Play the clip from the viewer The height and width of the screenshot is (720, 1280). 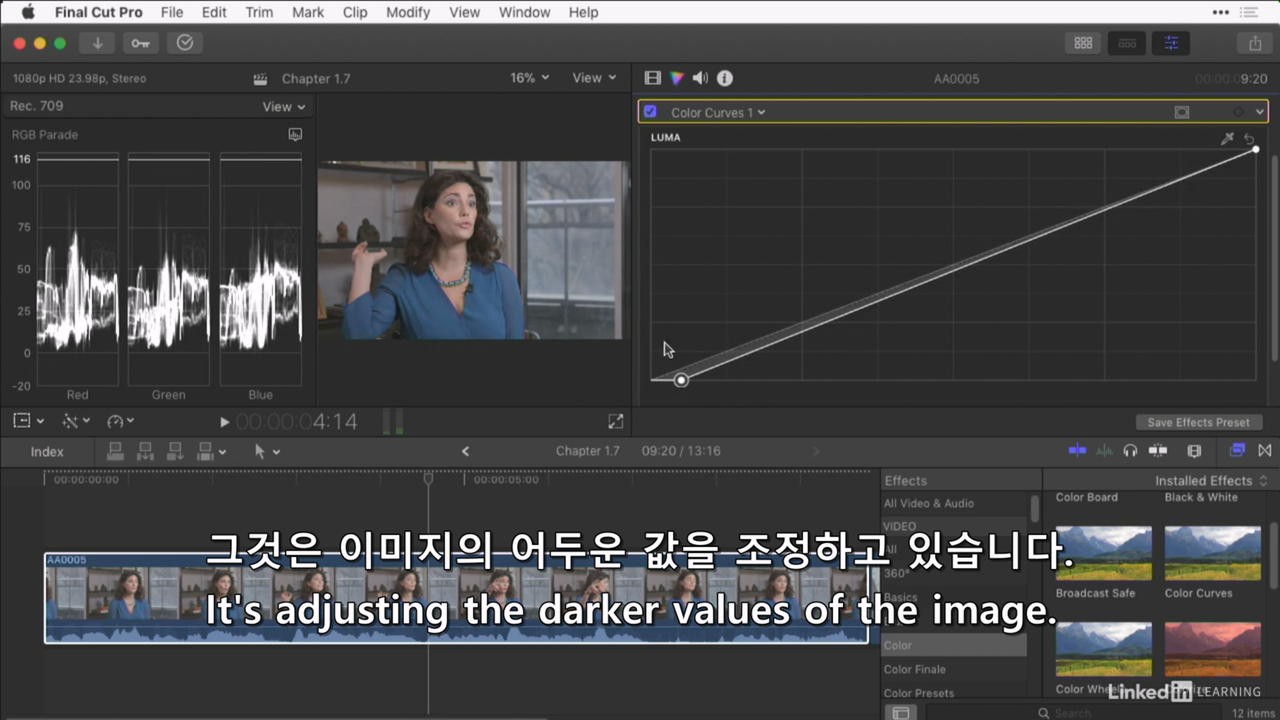tap(224, 423)
